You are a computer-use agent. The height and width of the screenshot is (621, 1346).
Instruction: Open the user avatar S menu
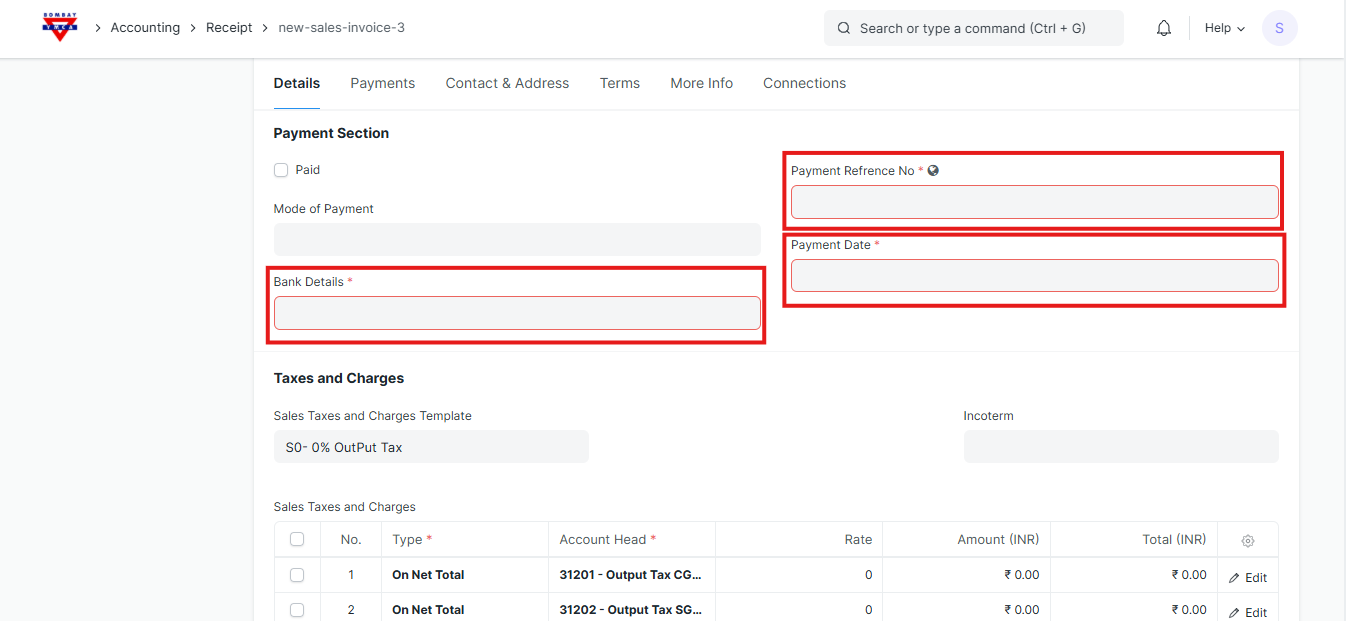coord(1279,28)
